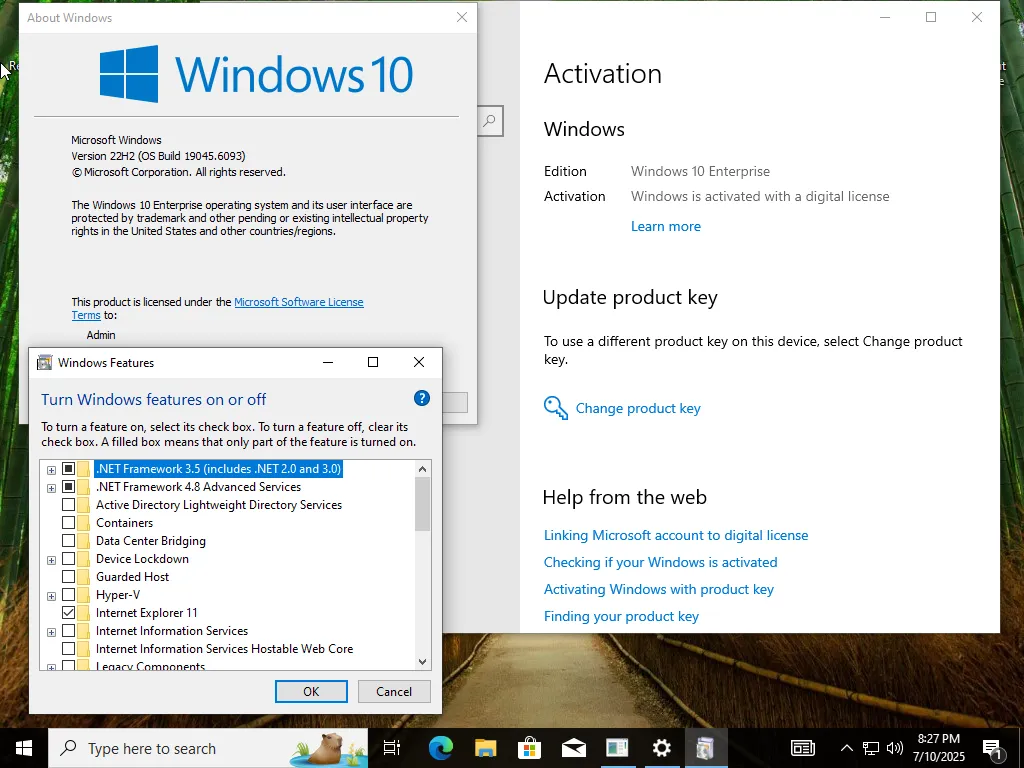The height and width of the screenshot is (768, 1024).
Task: Expand .NET Framework 4.8 Advanced Services
Action: [51, 488]
